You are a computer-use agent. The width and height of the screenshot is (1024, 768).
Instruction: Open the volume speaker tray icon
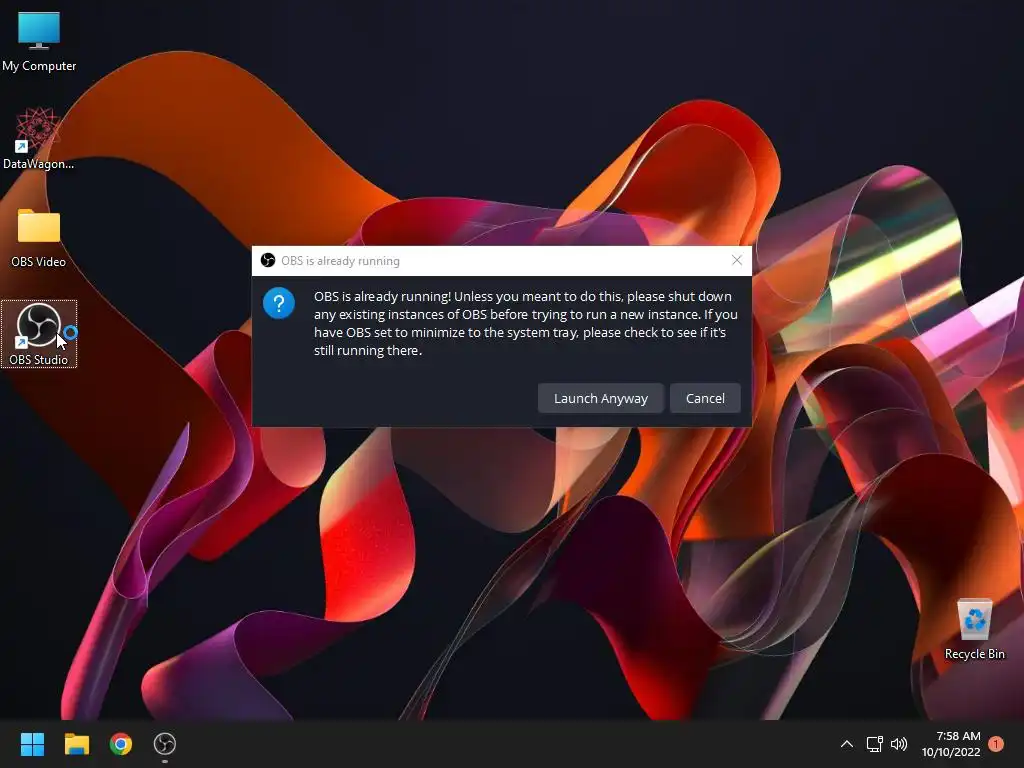[899, 744]
